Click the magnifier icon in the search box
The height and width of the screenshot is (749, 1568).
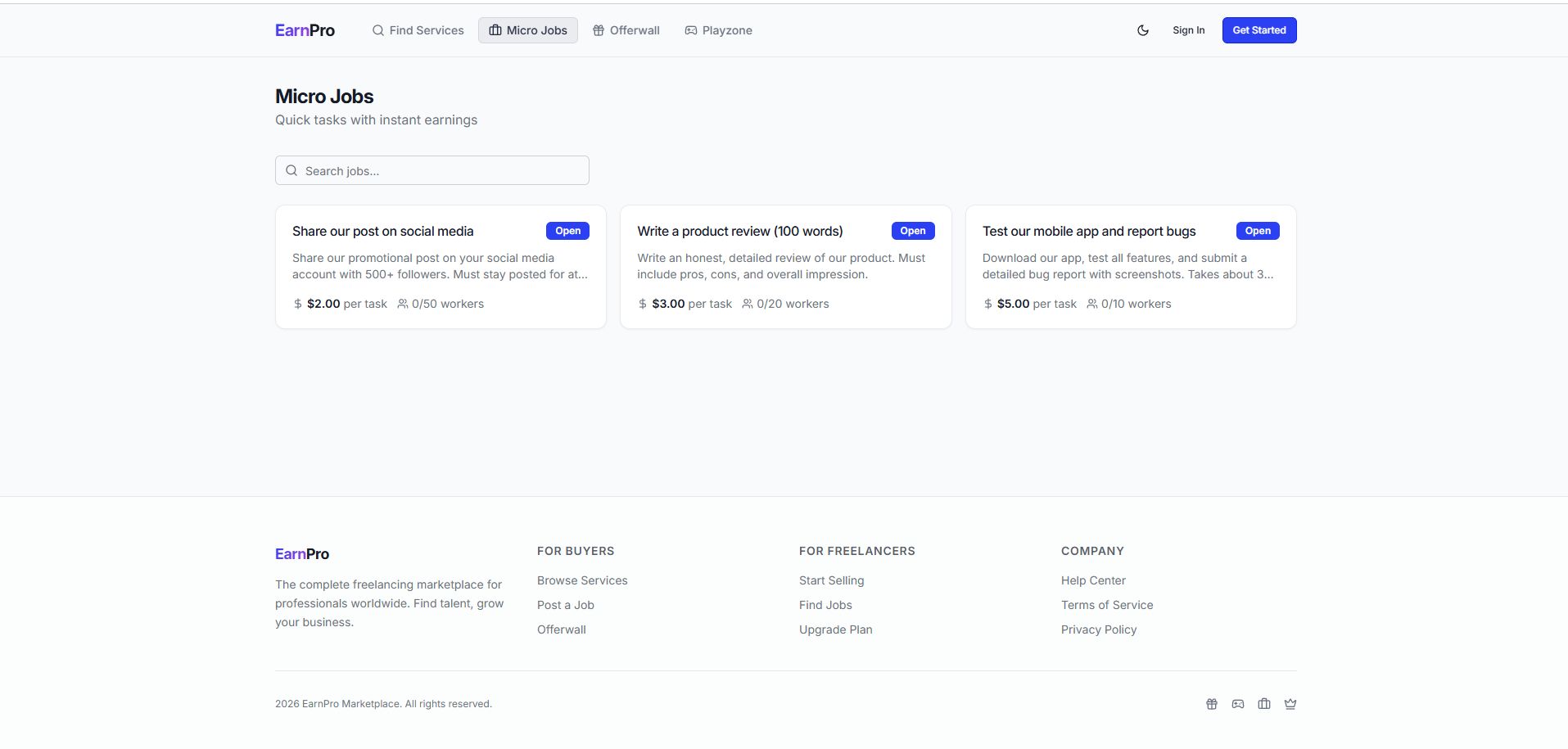291,170
